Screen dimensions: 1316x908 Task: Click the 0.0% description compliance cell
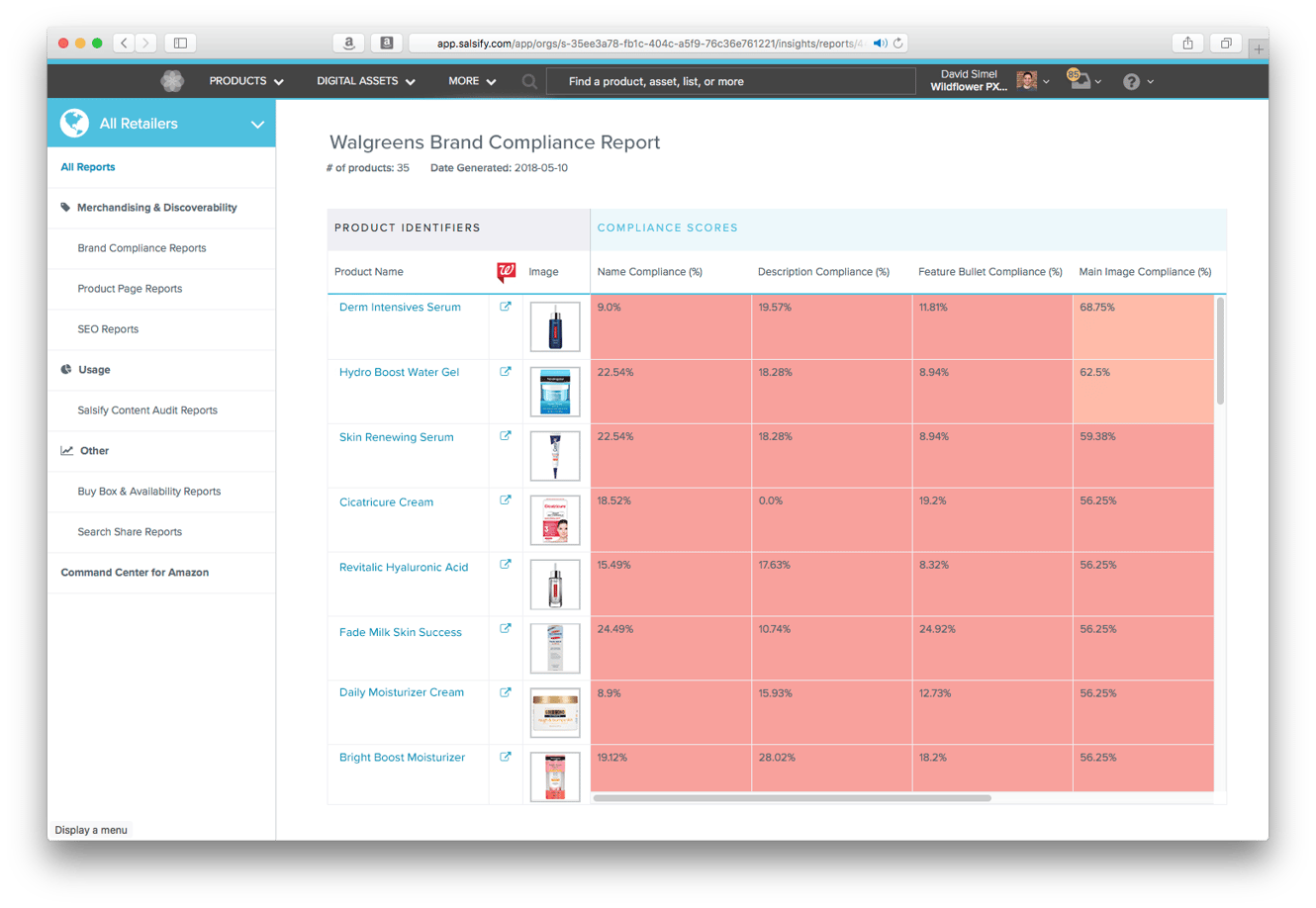831,520
